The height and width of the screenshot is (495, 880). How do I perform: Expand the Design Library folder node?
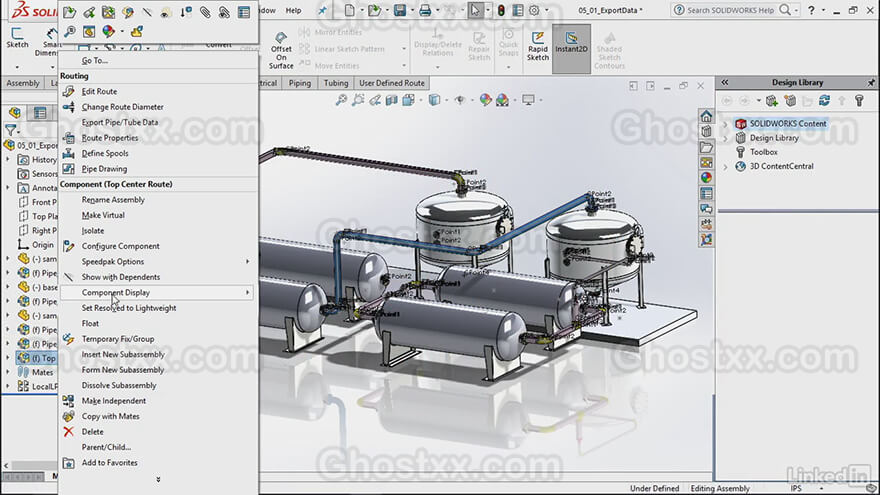(725, 138)
